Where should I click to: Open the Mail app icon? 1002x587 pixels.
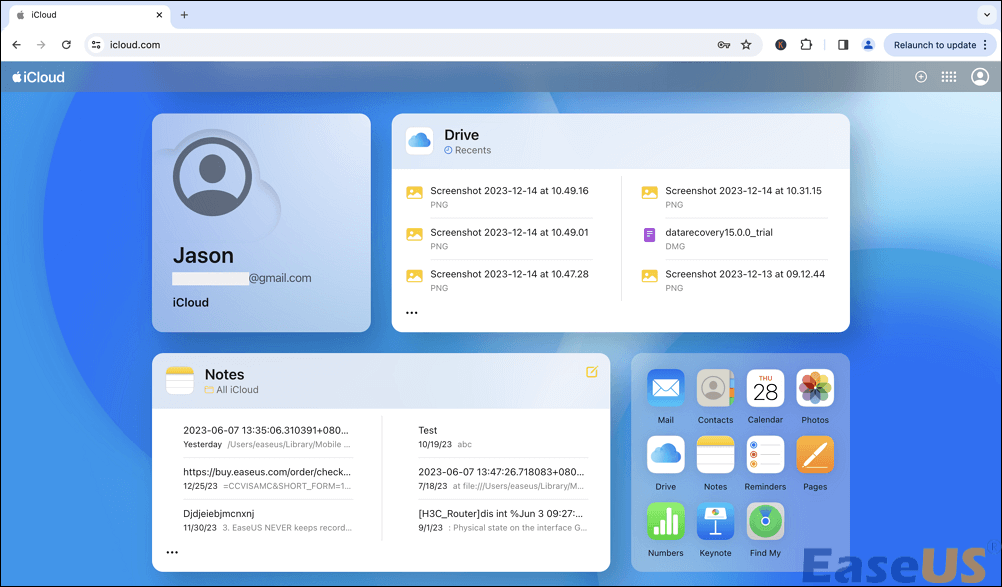[665, 390]
